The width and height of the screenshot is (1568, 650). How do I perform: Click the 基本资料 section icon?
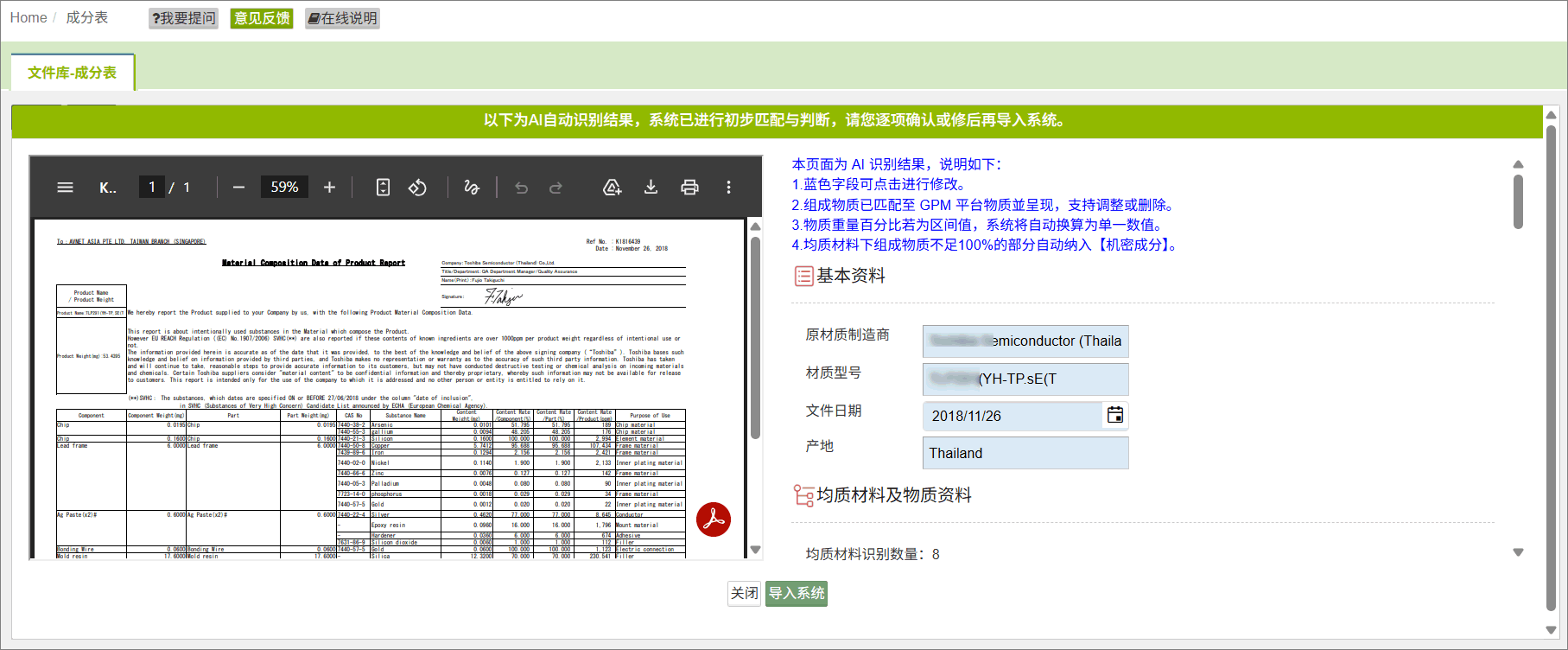[803, 276]
